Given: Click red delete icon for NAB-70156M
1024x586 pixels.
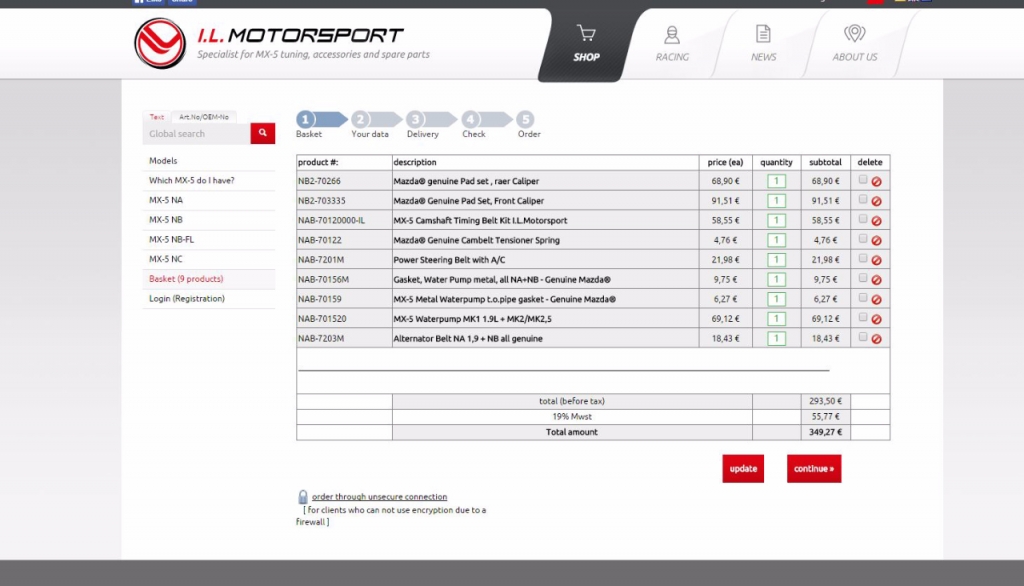Looking at the screenshot, I should click(x=876, y=280).
